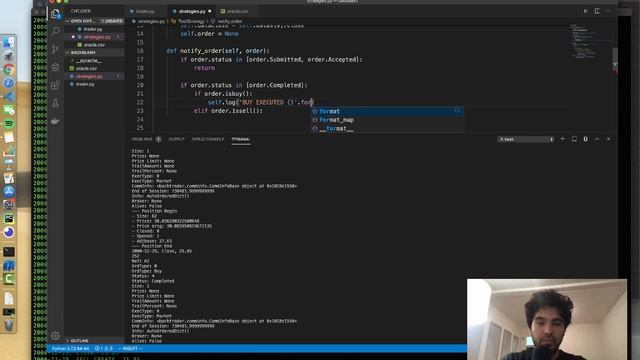This screenshot has width=640, height=360.
Task: Open the Extensions view
Action: click(x=56, y=85)
